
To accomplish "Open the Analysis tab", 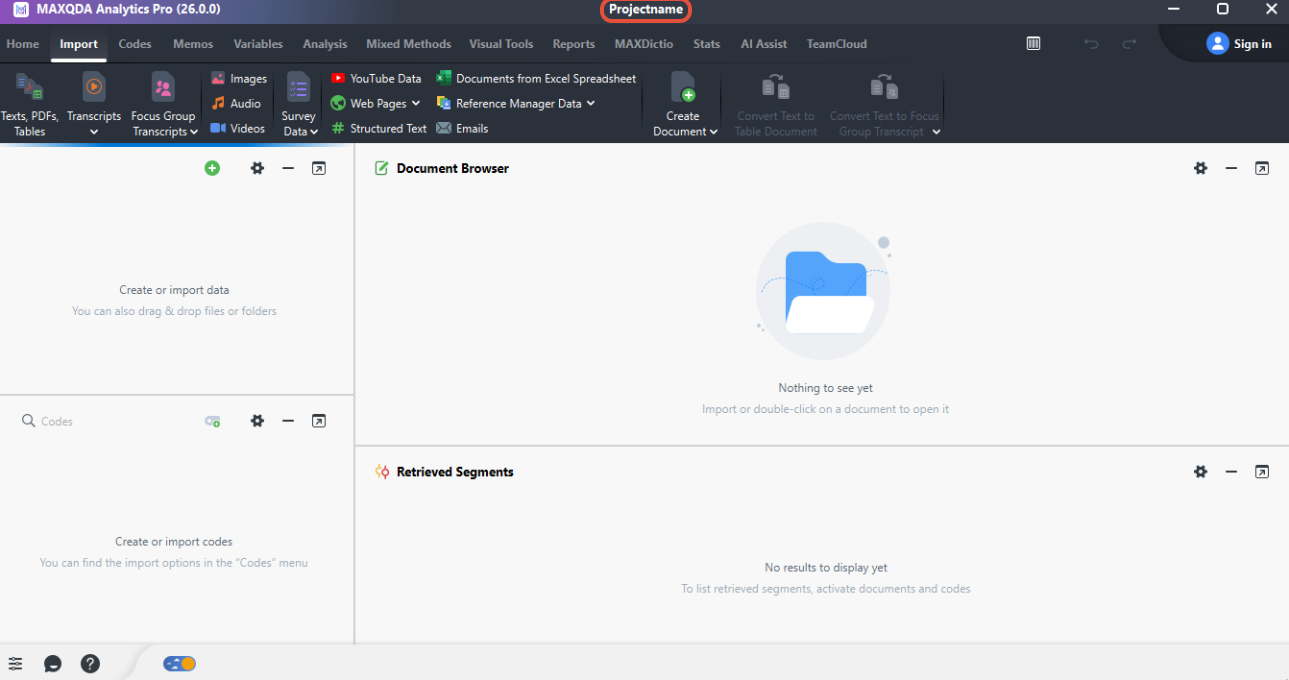I will click(325, 44).
